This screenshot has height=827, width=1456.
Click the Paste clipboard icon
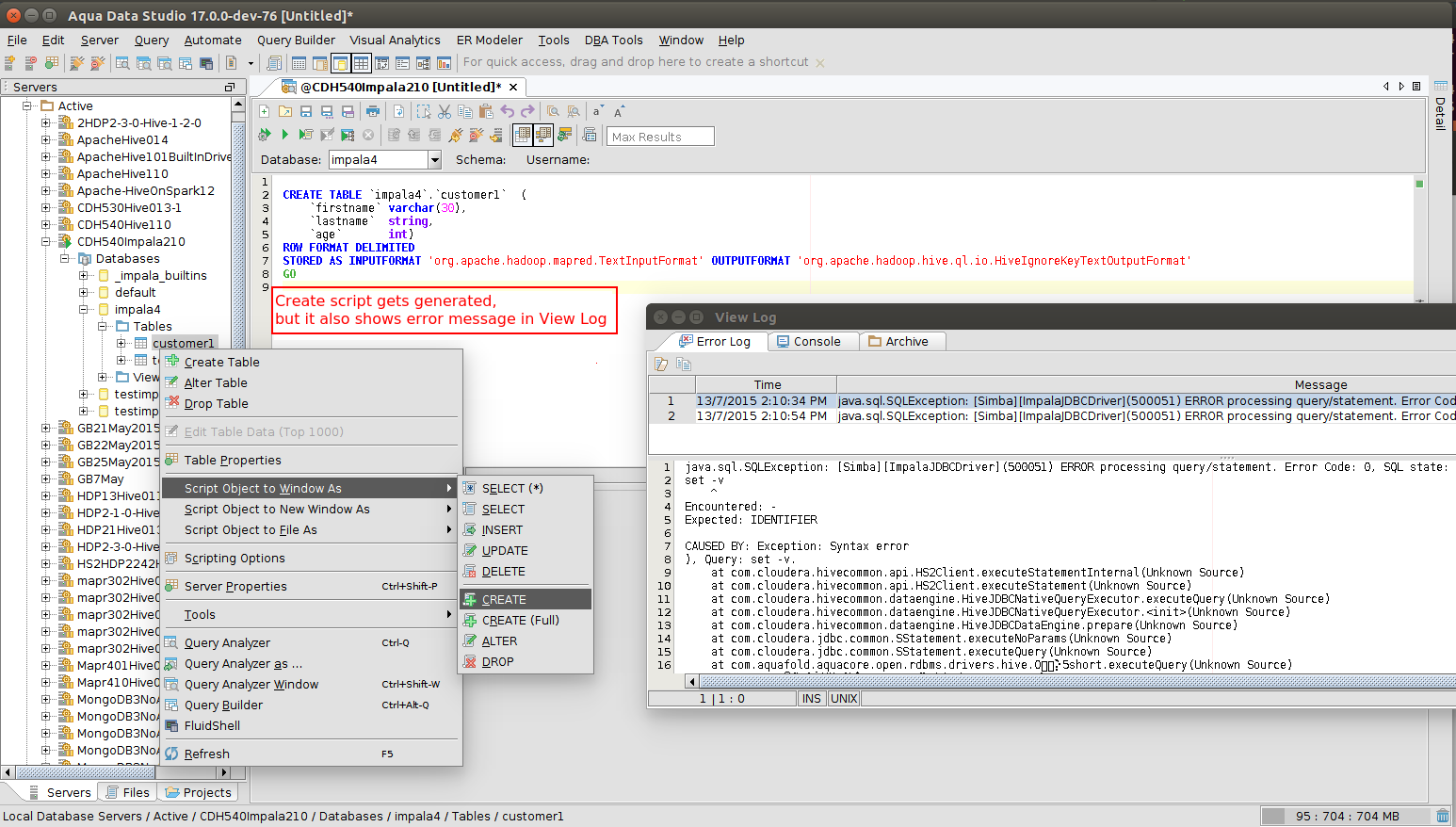486,111
